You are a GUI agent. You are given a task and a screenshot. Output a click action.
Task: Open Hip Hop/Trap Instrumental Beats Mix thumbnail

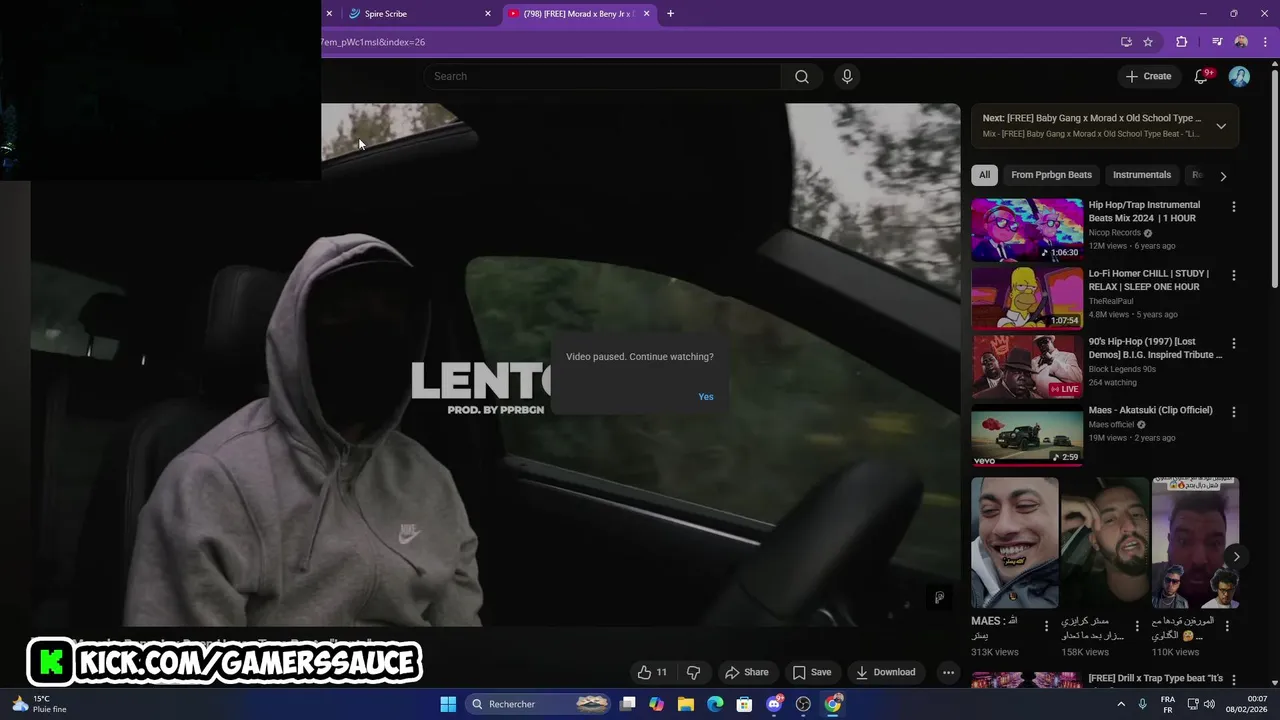tap(1027, 229)
